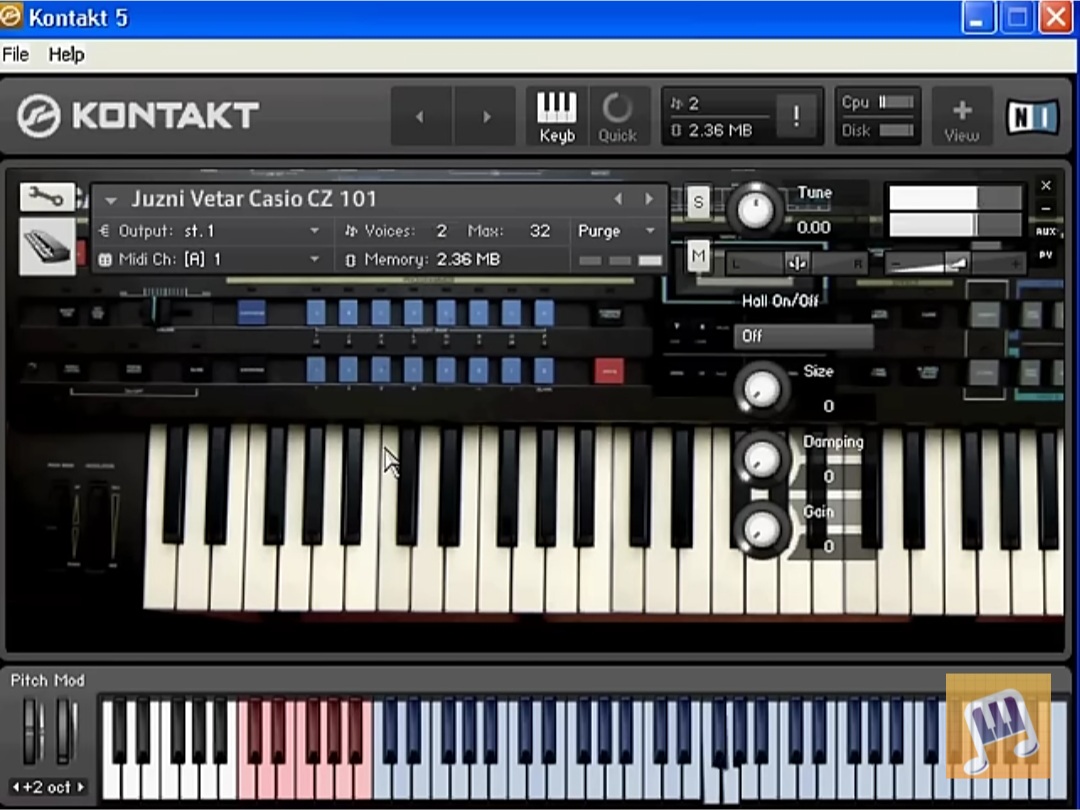Screen dimensions: 1080x810
Task: Open the Midi Ch [A] 1 dropdown
Action: [x=209, y=260]
